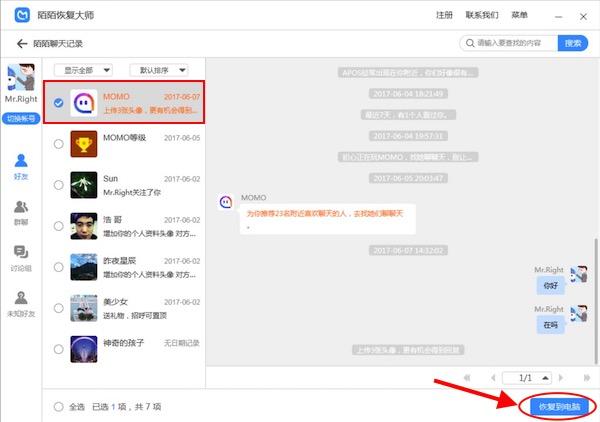Click Mr.Right avatar beside 你好 message
The height and width of the screenshot is (422, 600).
(x=579, y=274)
